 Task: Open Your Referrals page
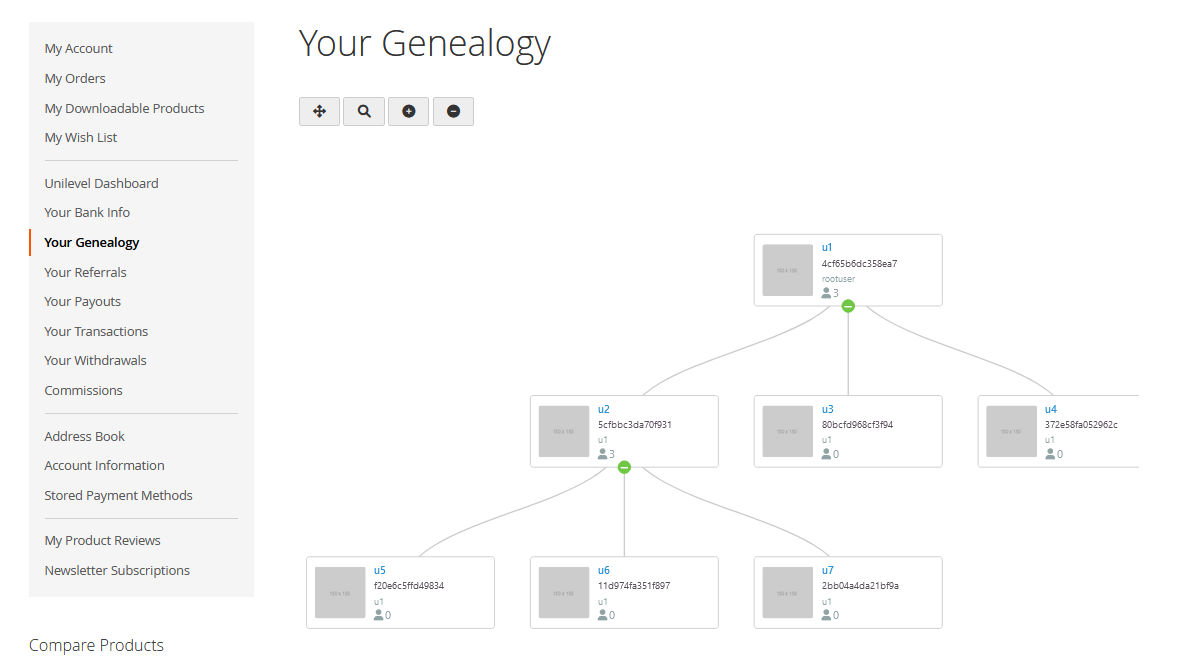click(x=85, y=272)
